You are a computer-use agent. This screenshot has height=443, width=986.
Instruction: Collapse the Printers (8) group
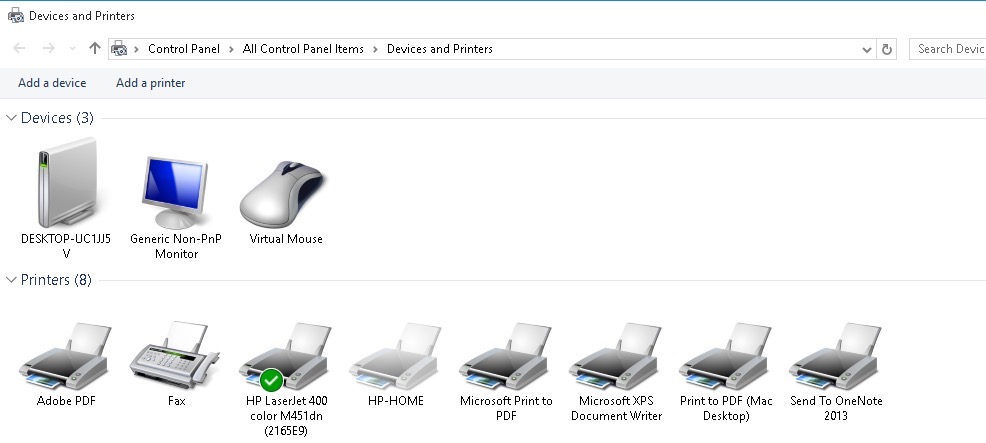(11, 280)
